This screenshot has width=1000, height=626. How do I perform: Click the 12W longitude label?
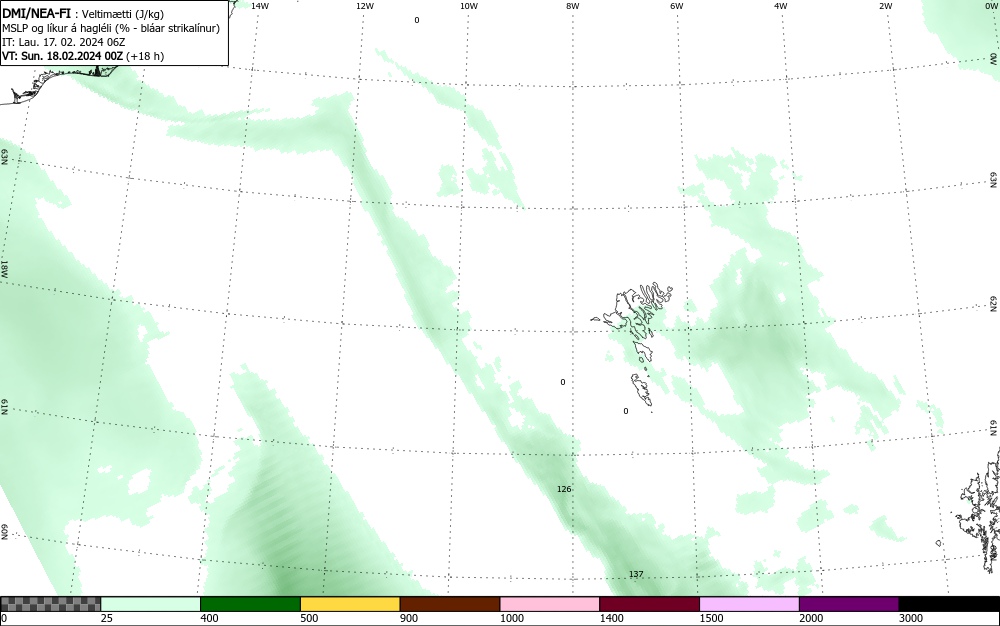tap(364, 6)
